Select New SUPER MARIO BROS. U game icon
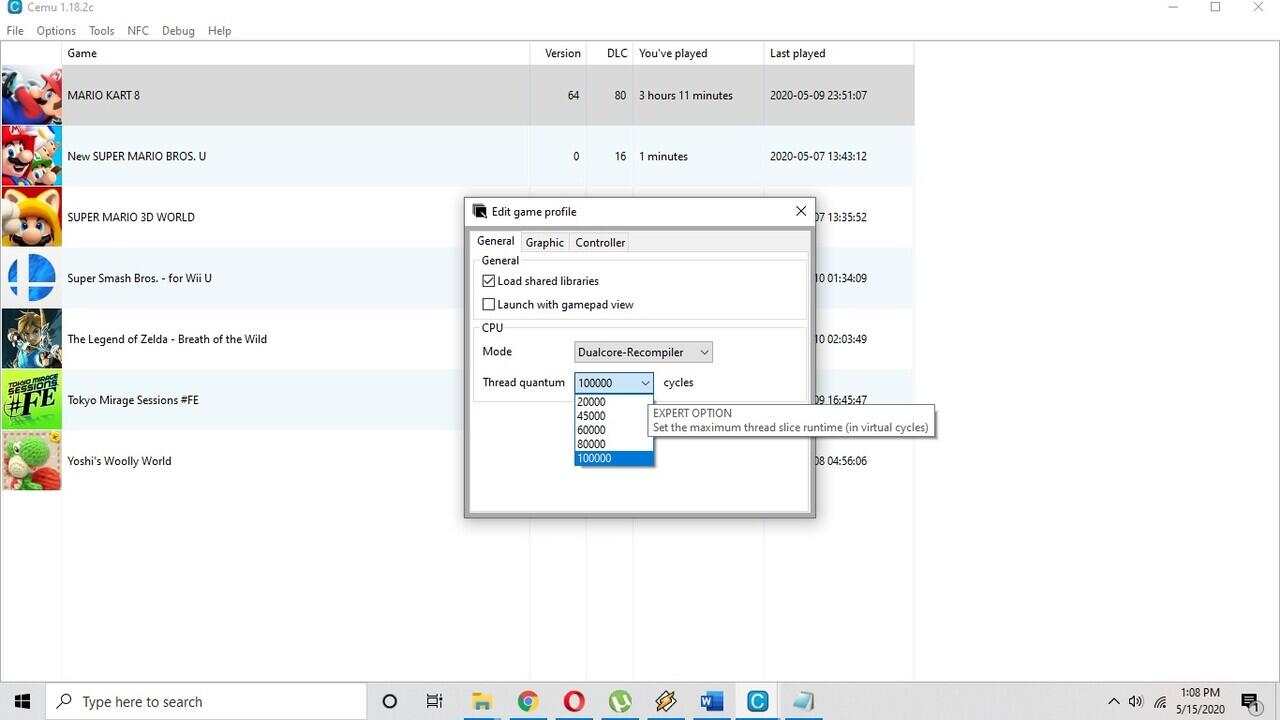This screenshot has height=720, width=1280. pos(32,156)
